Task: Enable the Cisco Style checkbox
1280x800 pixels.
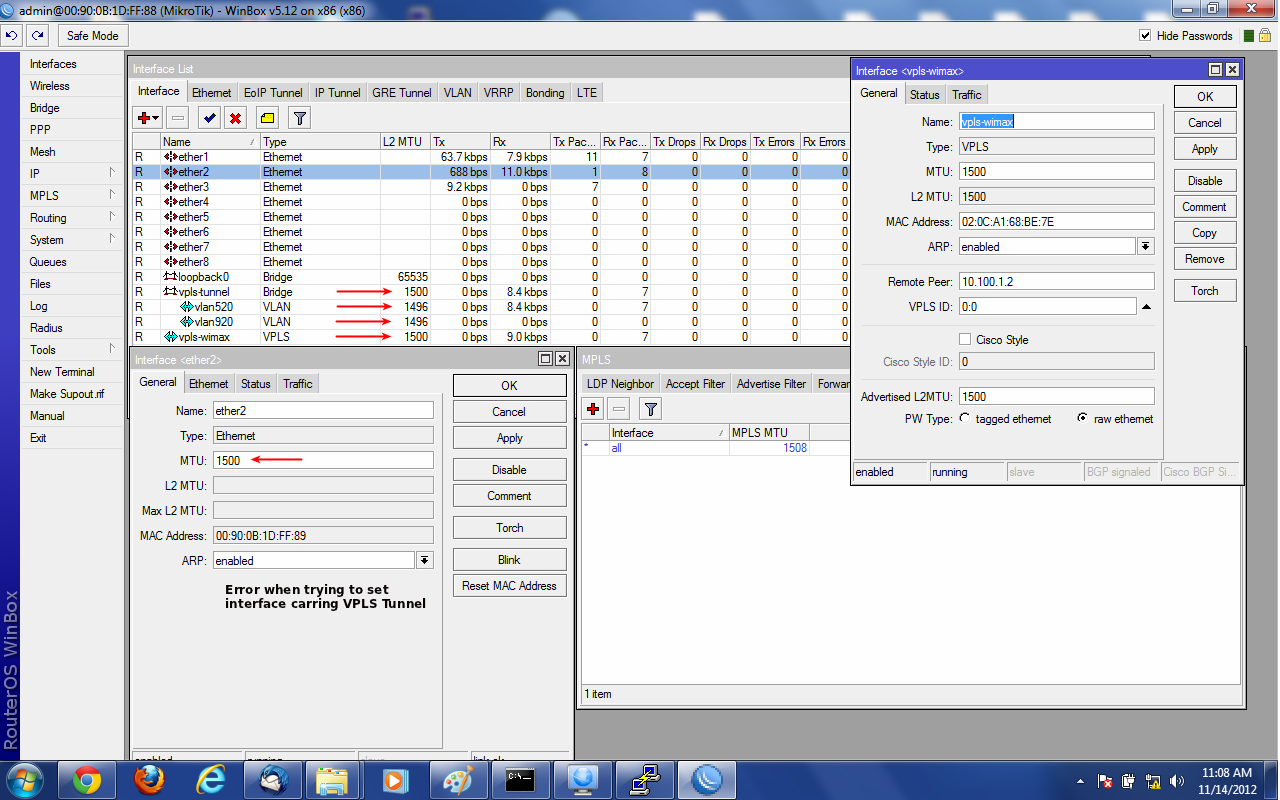Action: [965, 339]
